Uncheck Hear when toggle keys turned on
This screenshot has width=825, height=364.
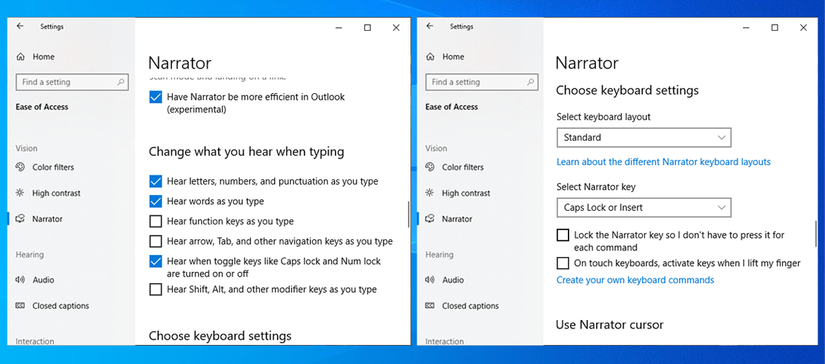pyautogui.click(x=155, y=261)
